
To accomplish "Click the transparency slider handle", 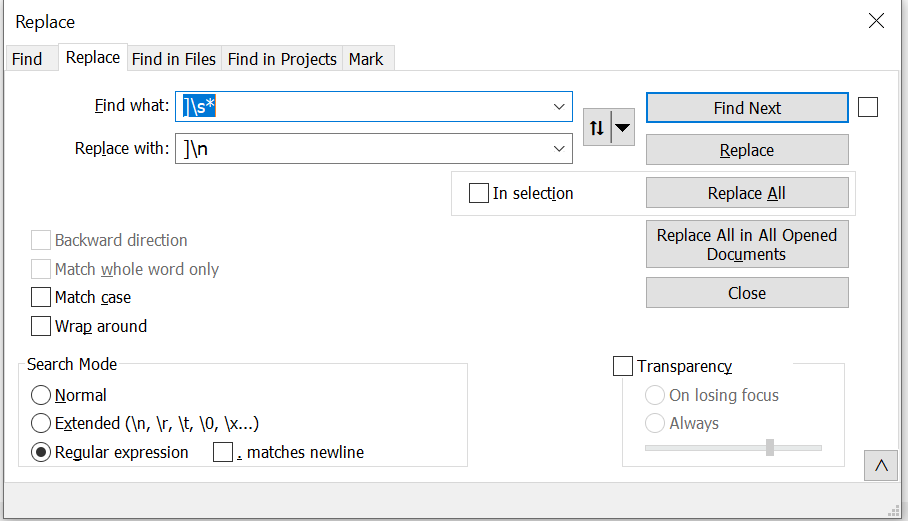I will click(770, 447).
